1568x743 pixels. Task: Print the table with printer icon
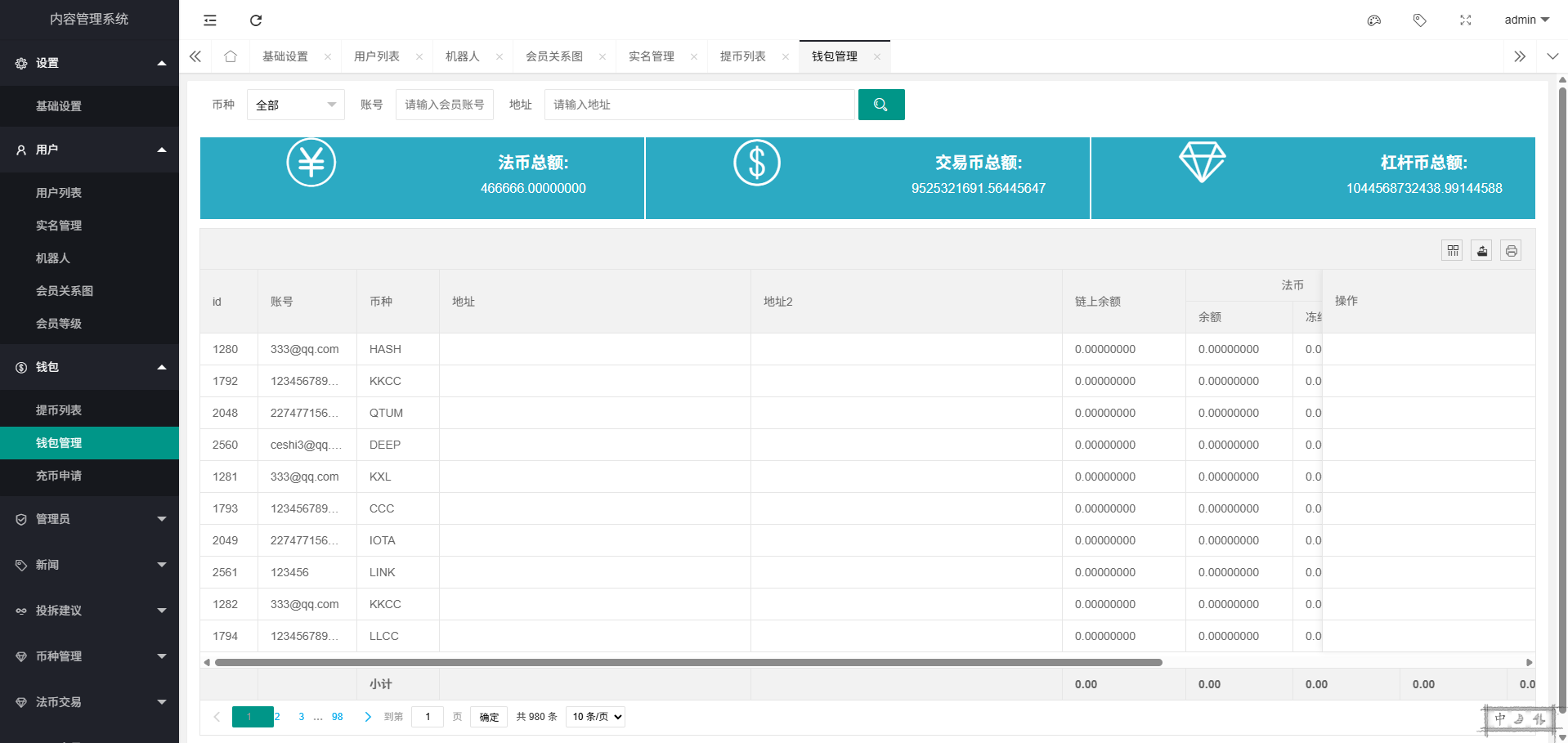[x=1511, y=251]
